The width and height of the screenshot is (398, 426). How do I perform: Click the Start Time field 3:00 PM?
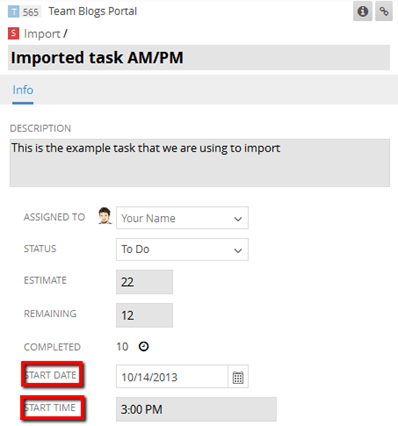click(x=196, y=409)
